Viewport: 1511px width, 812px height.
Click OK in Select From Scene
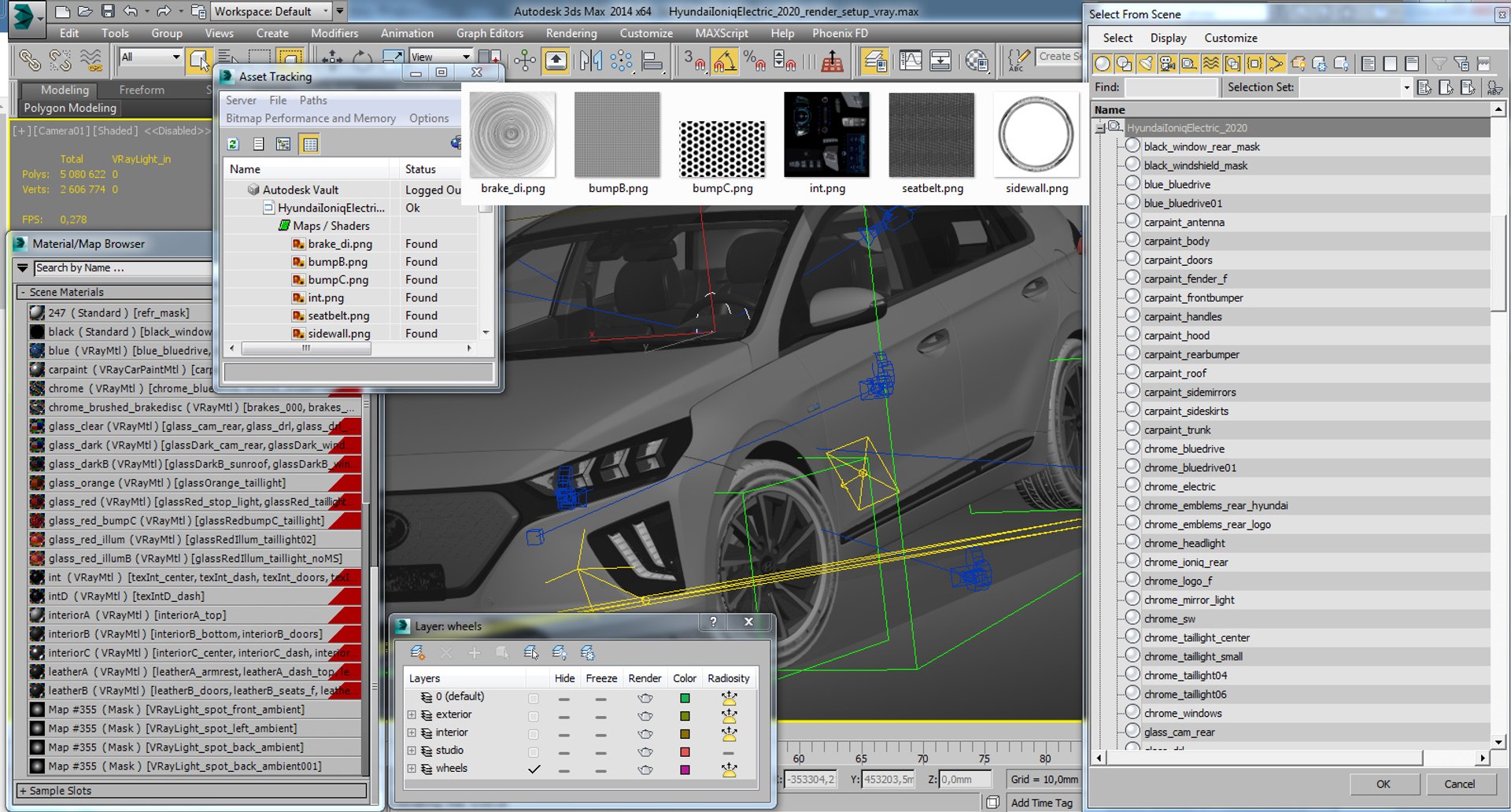pos(1384,784)
